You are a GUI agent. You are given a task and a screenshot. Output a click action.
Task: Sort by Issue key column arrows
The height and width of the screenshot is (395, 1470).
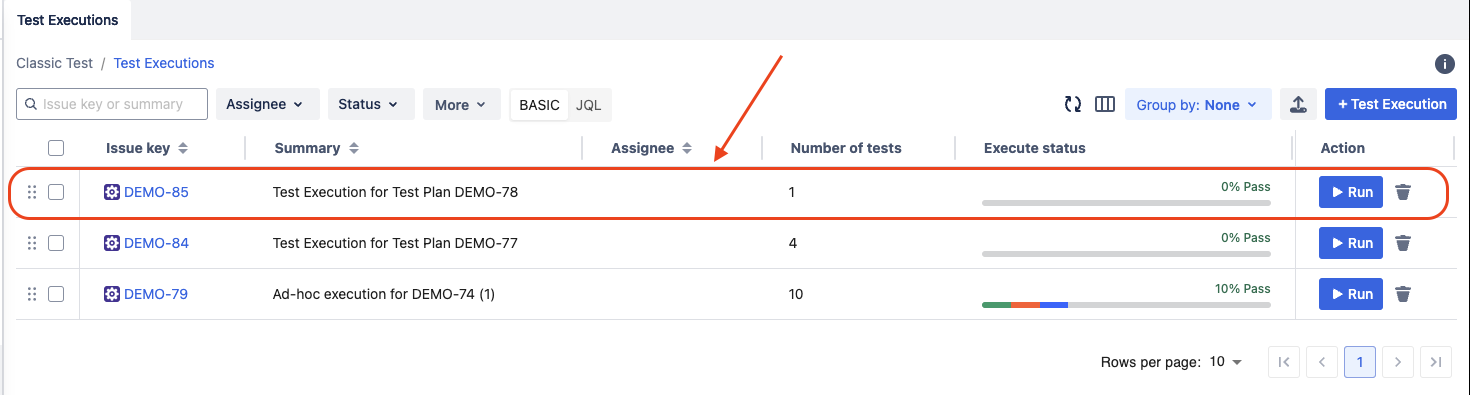tap(183, 148)
